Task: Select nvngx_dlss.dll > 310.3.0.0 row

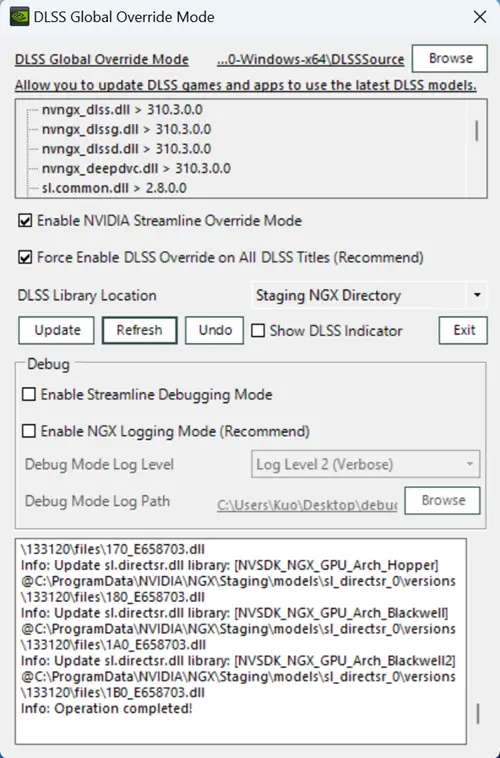Action: point(122,110)
